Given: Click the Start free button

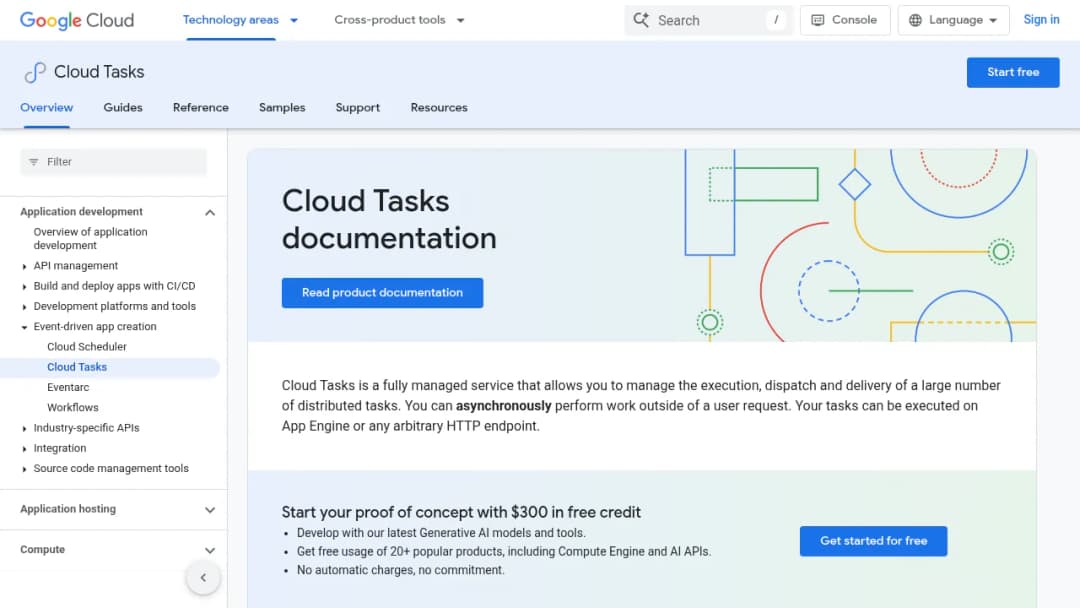Looking at the screenshot, I should point(1012,72).
